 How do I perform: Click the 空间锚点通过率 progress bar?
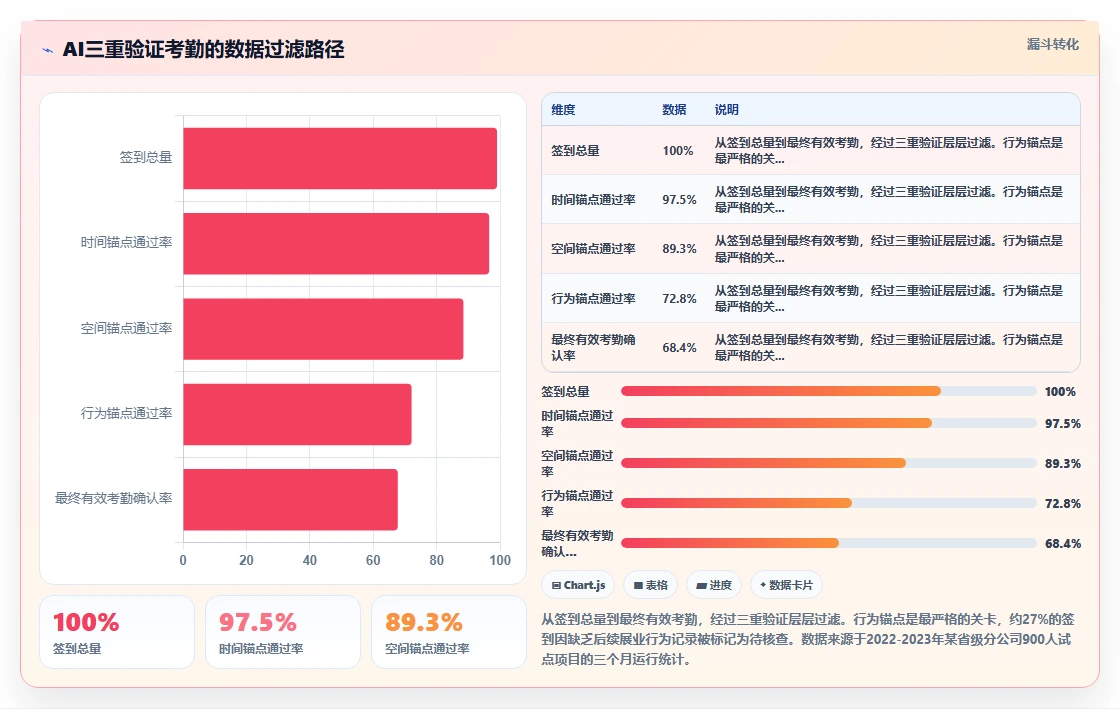829,463
